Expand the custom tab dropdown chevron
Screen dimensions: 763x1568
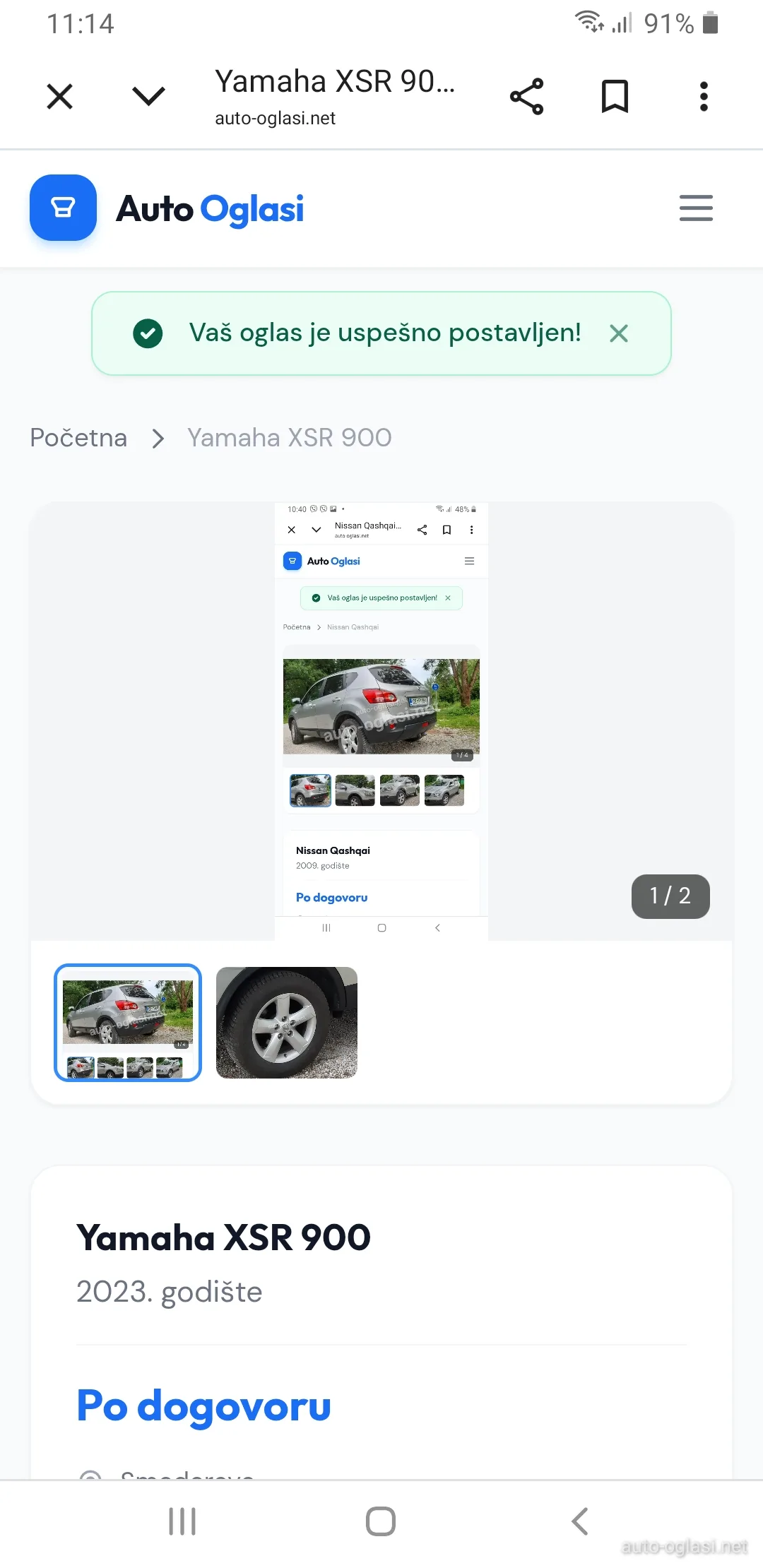coord(148,96)
